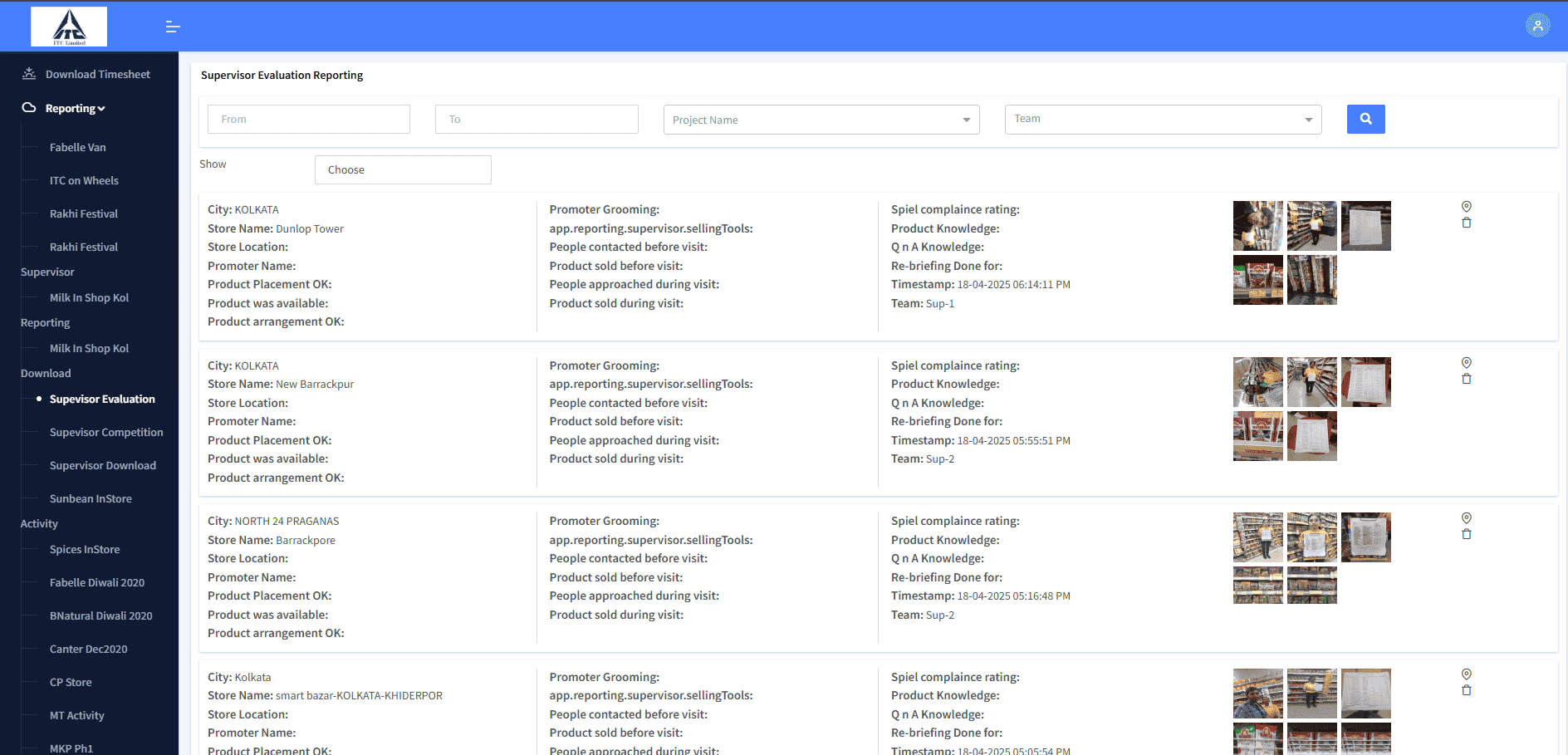The height and width of the screenshot is (755, 1568).
Task: Delete the New Barrackpur evaluation with trash icon
Action: click(1467, 379)
